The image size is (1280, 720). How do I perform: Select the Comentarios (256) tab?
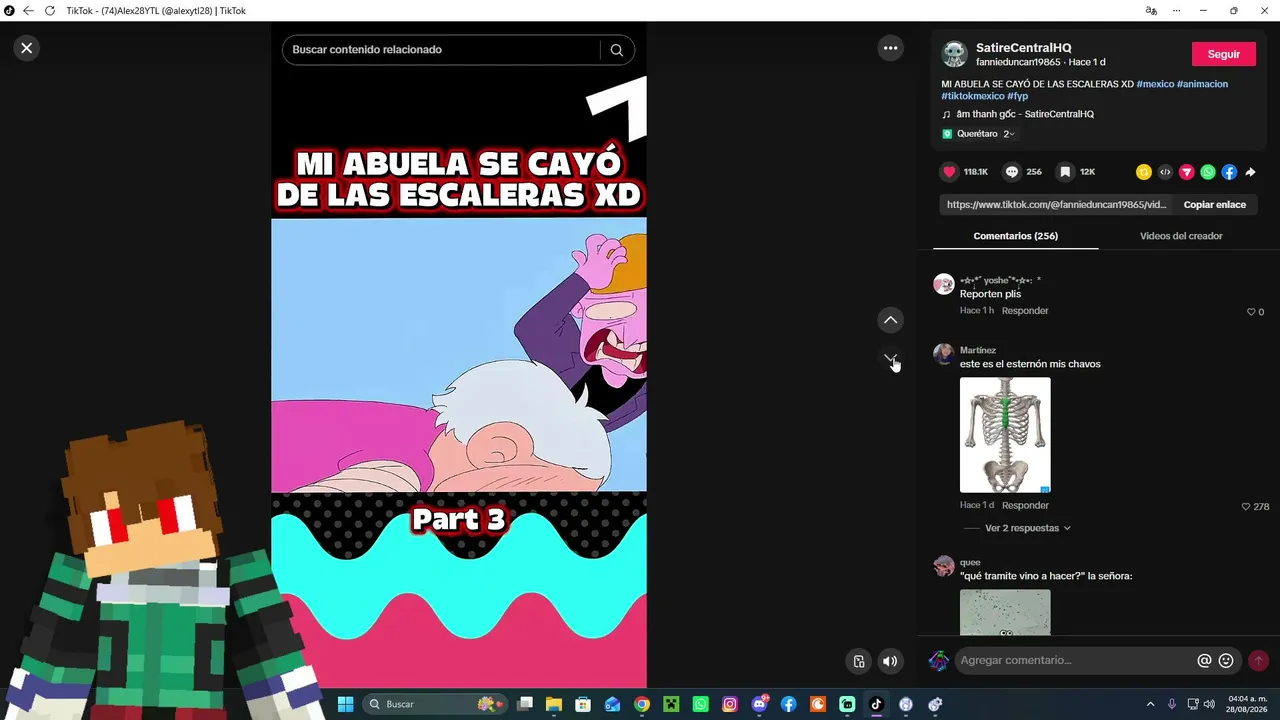coord(1015,236)
